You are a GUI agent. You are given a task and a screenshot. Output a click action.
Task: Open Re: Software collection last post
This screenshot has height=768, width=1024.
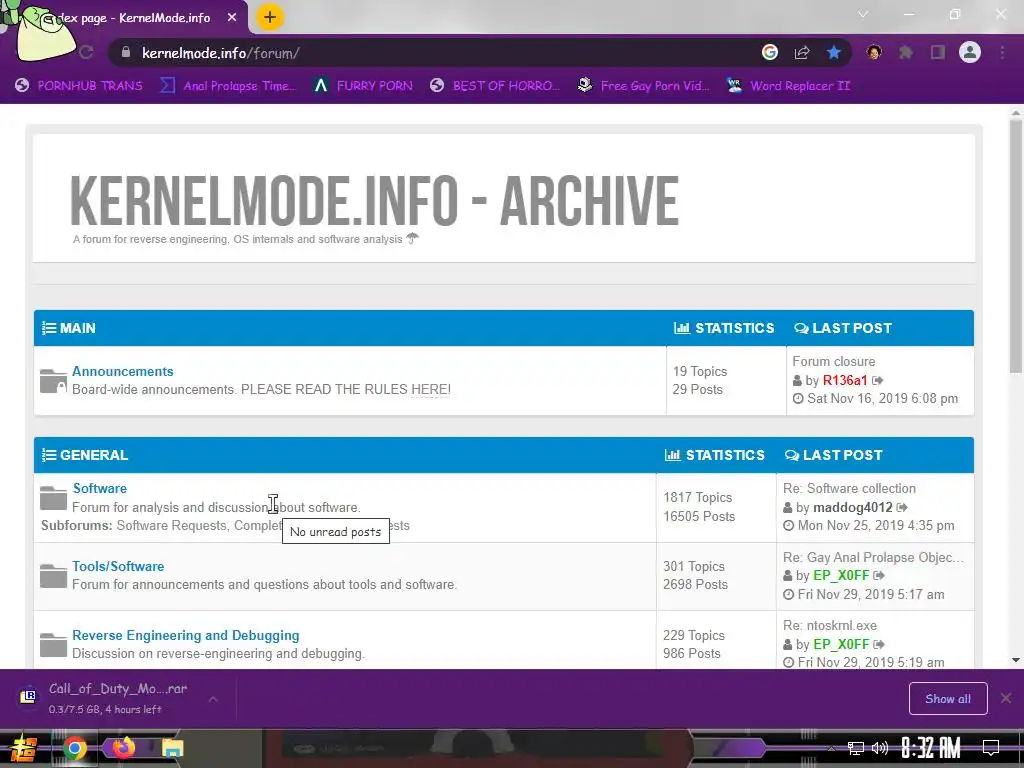coord(850,488)
